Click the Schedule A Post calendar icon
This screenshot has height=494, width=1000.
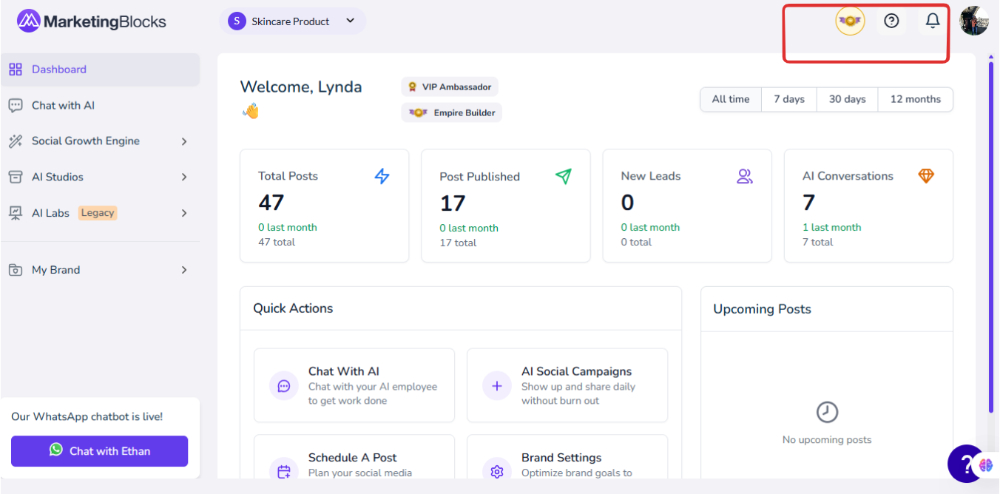[x=284, y=470]
